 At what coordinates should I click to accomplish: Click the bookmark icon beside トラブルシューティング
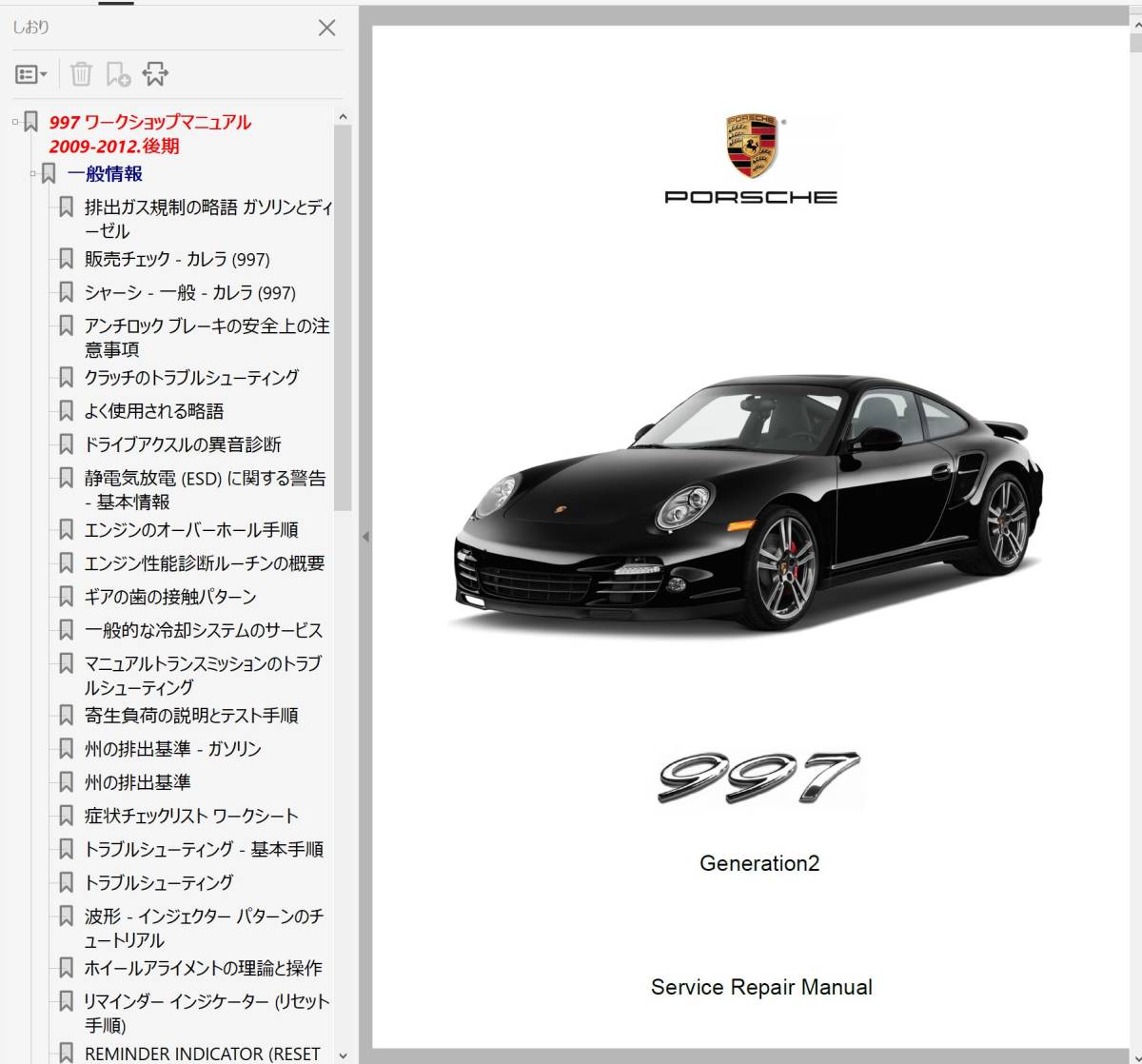coord(66,882)
